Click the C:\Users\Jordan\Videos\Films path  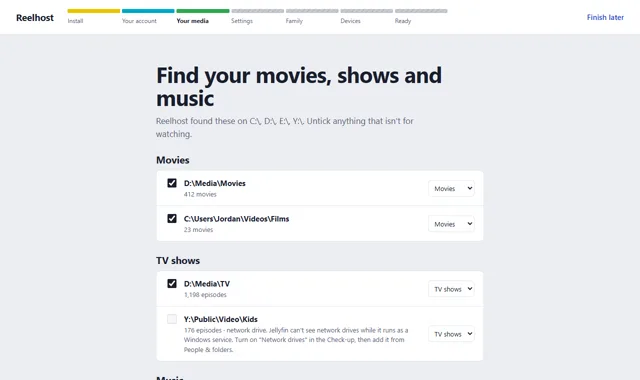click(236, 219)
